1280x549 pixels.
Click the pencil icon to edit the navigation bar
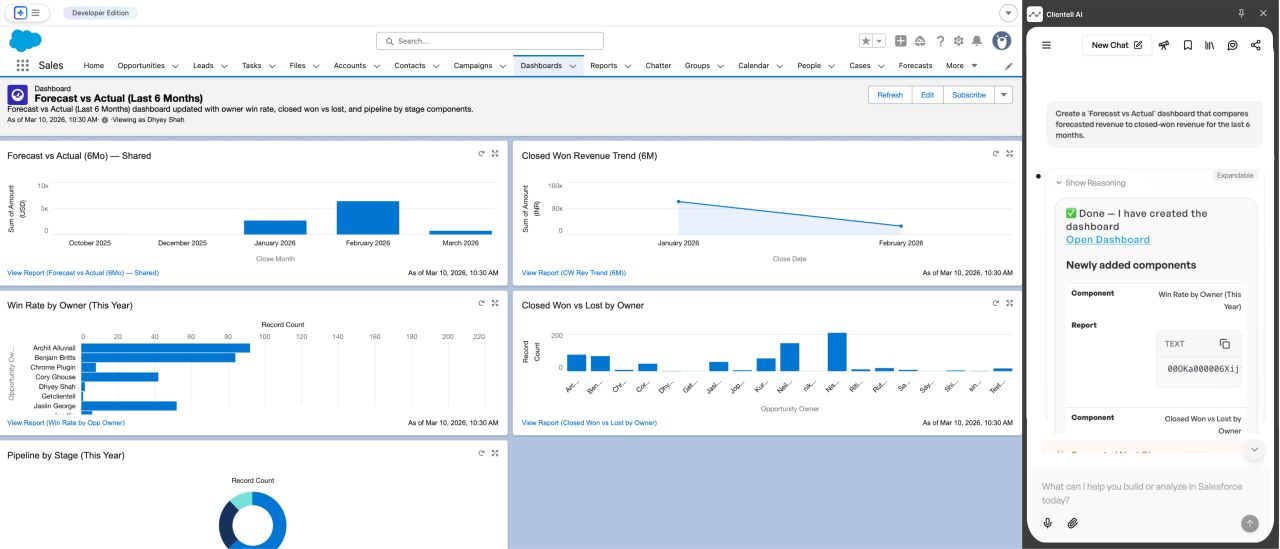(1009, 66)
